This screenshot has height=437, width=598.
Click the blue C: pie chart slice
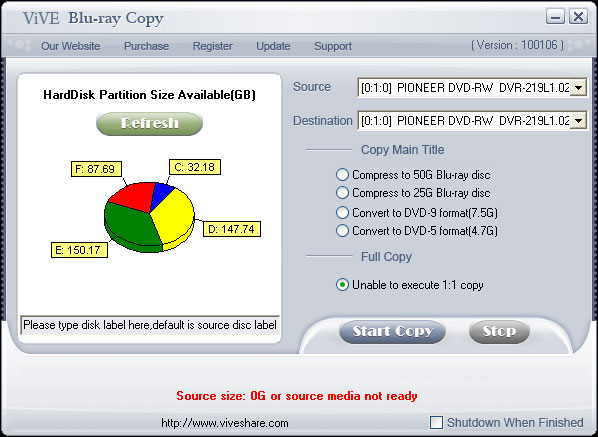coord(161,194)
